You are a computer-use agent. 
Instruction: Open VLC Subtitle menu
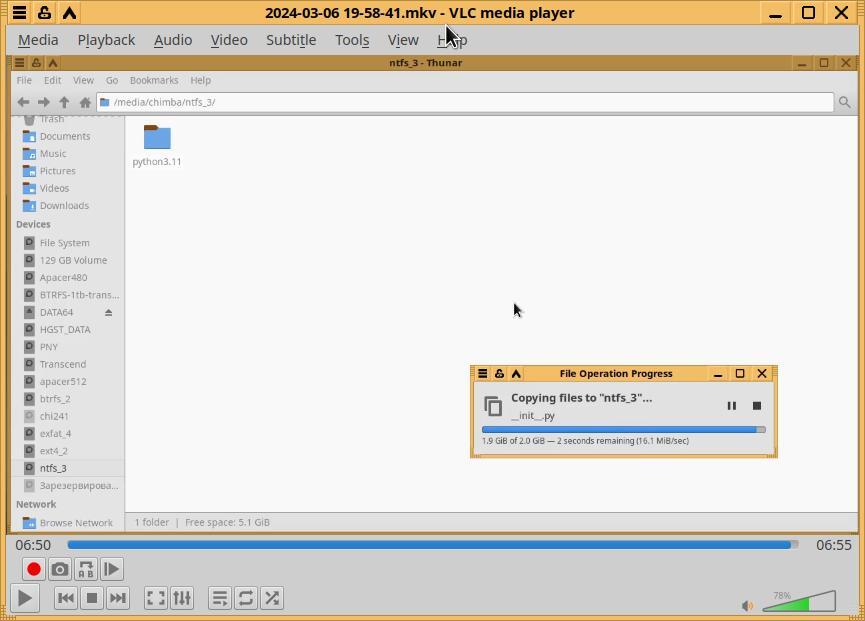tap(291, 40)
